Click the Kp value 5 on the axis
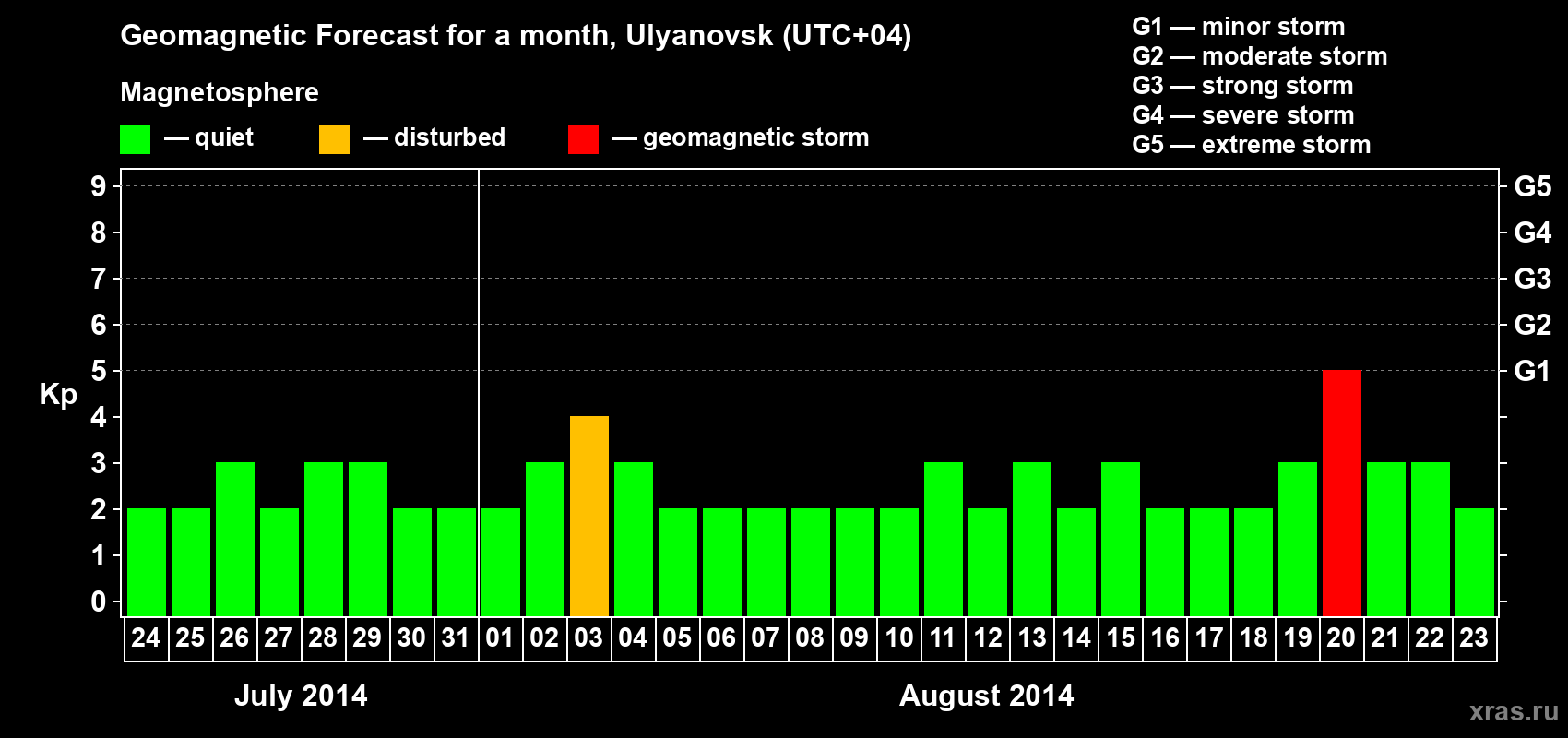 (x=99, y=371)
